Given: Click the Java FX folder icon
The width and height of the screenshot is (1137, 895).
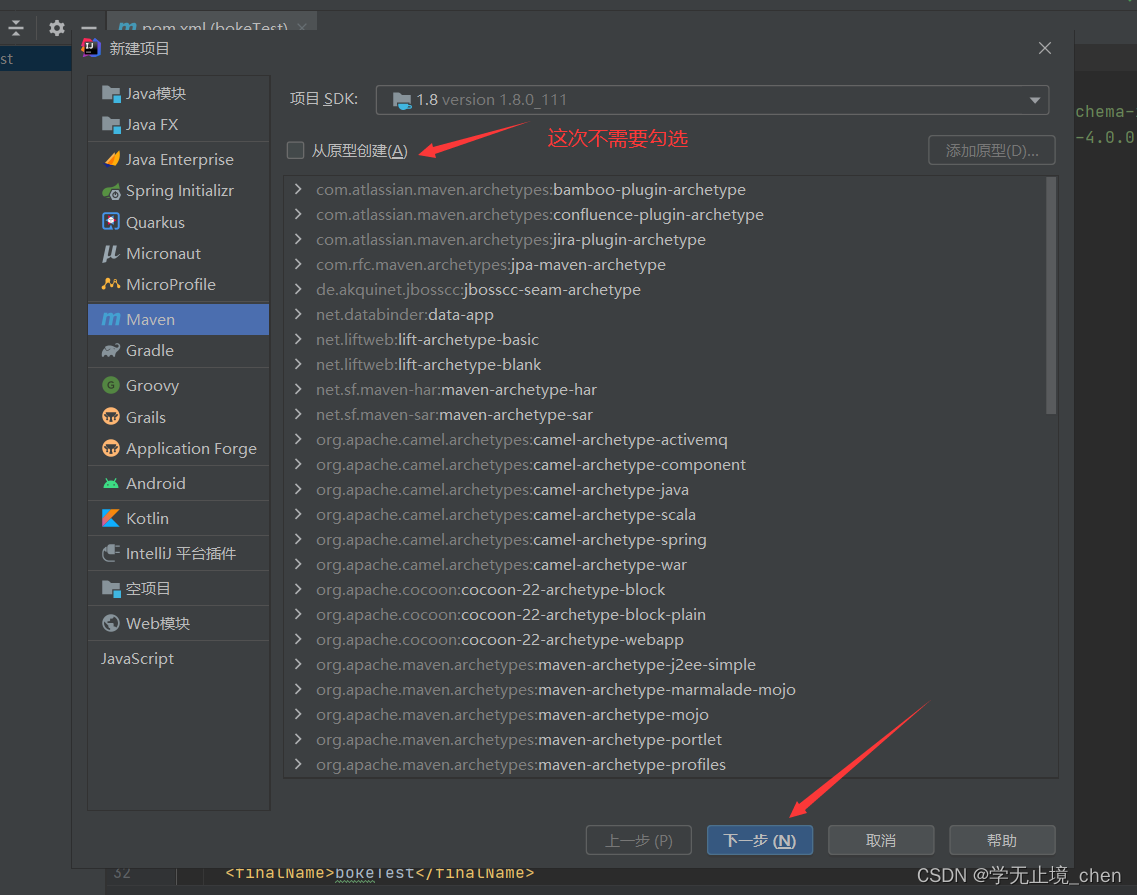Looking at the screenshot, I should click(x=111, y=125).
